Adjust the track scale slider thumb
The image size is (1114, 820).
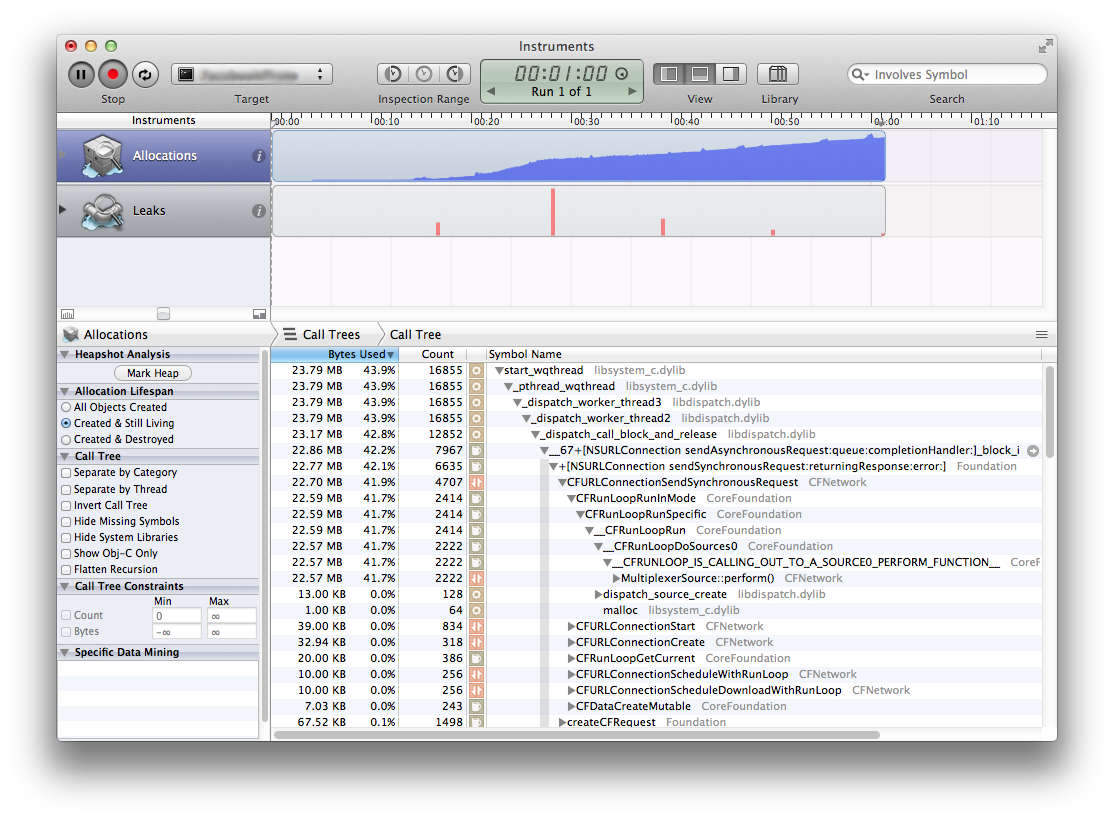pyautogui.click(x=163, y=314)
